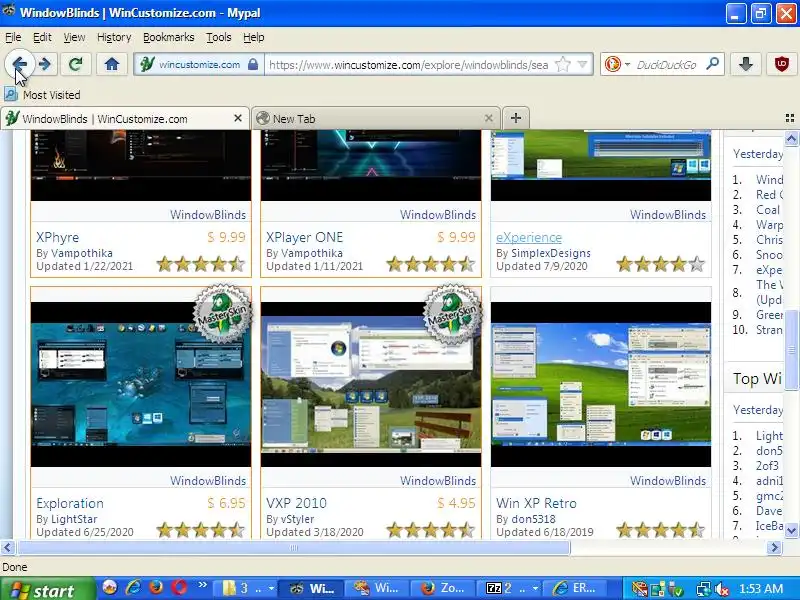Screen dimensions: 800x600
Task: Click the padlock site security icon
Action: (253, 64)
